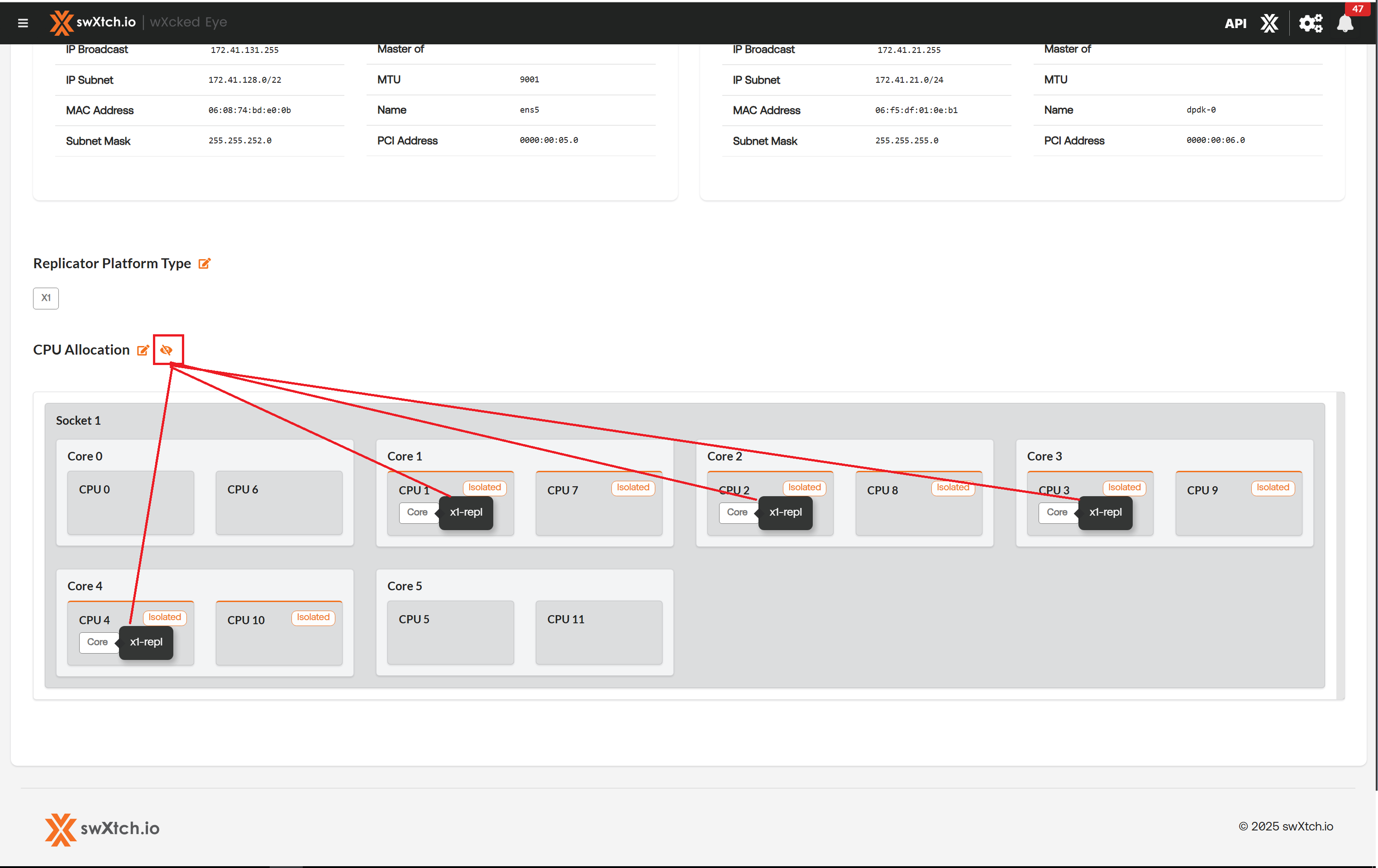The image size is (1378, 868).
Task: Click the Isolated badge on CPU 7
Action: pos(633,488)
